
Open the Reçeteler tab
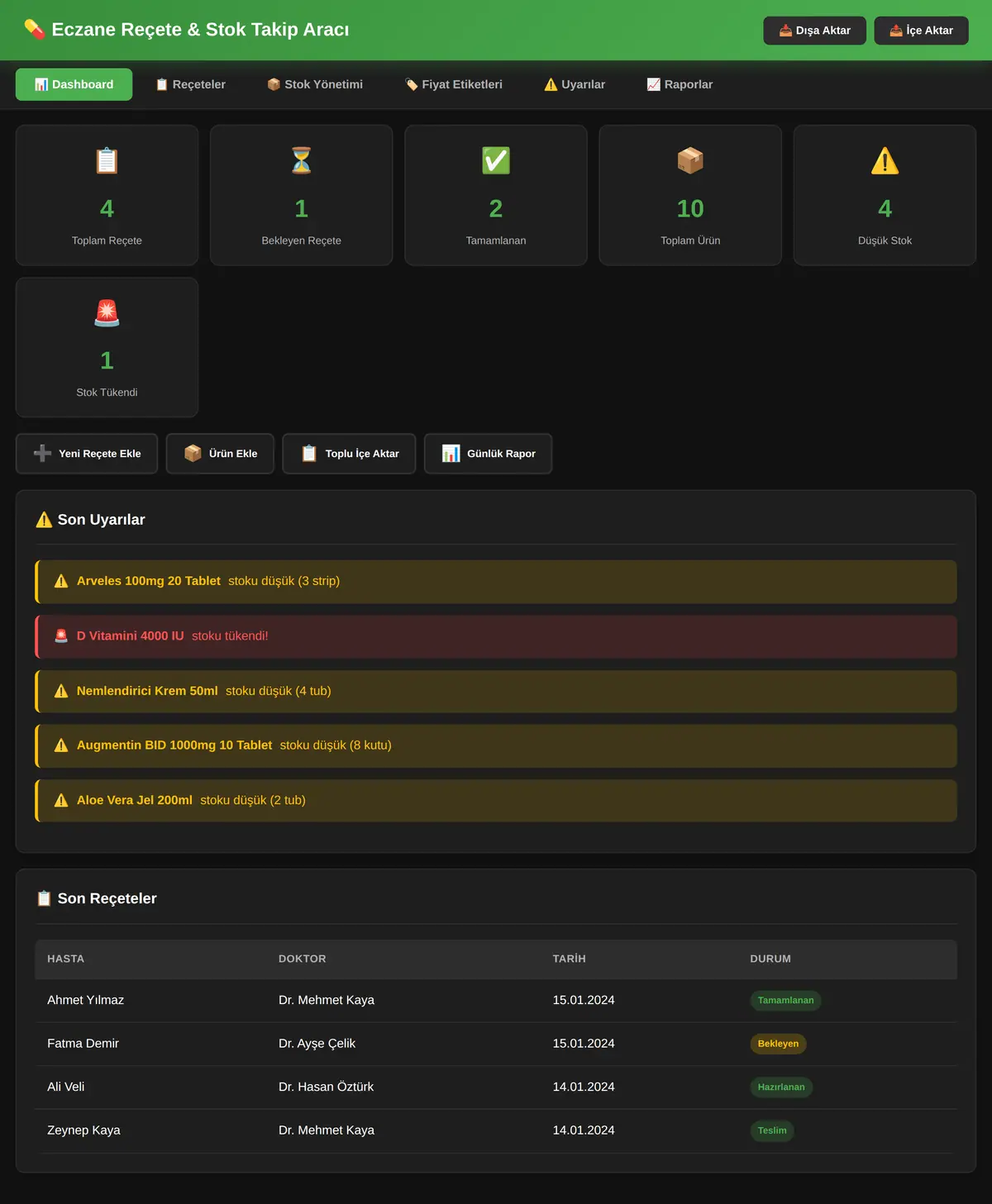coord(190,84)
